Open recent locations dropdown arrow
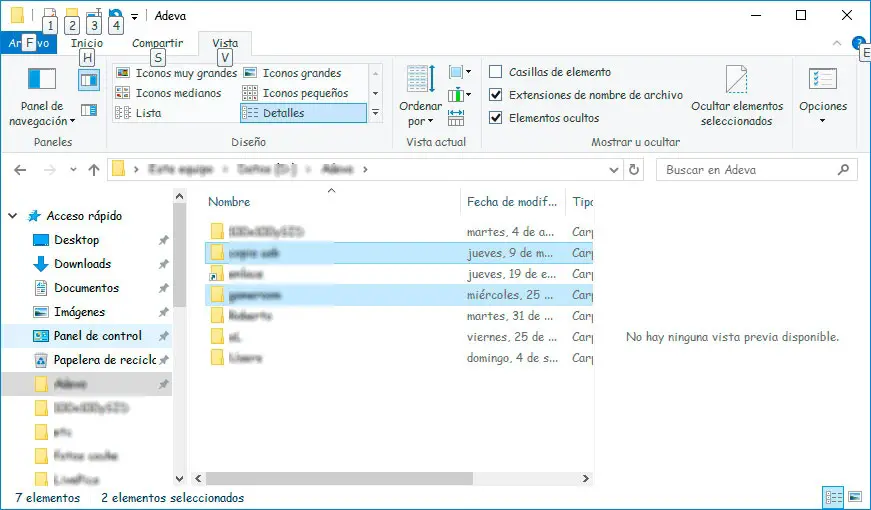The height and width of the screenshot is (510, 871). 73,170
